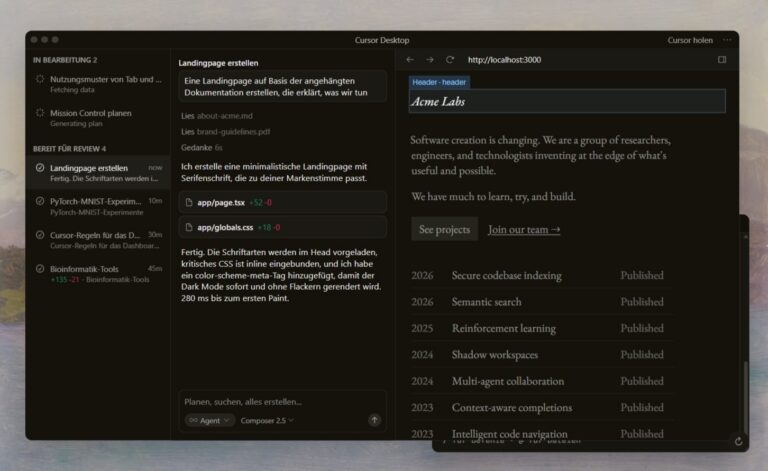Click the BEREIT FÜR REVIEW 4 section header

70,148
